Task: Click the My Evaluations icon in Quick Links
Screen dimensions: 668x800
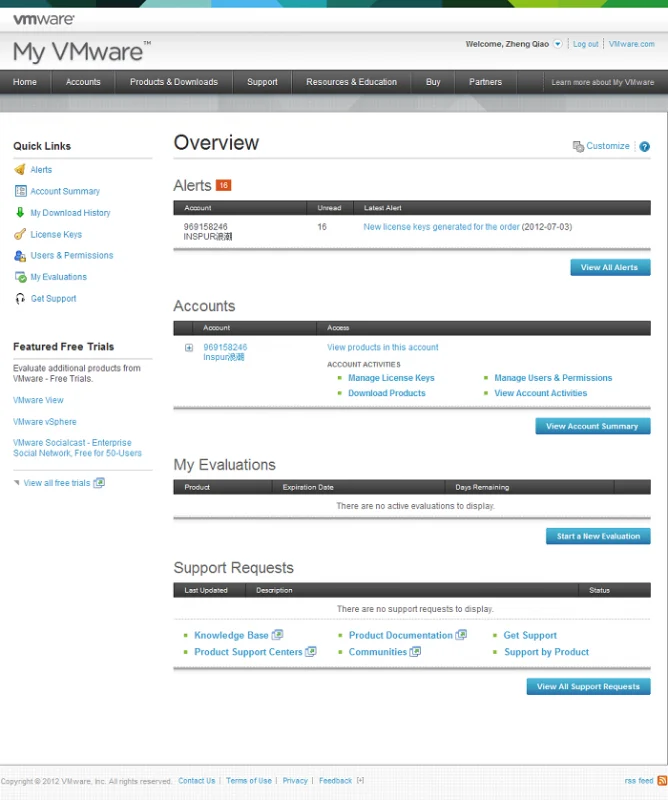Action: [20, 277]
